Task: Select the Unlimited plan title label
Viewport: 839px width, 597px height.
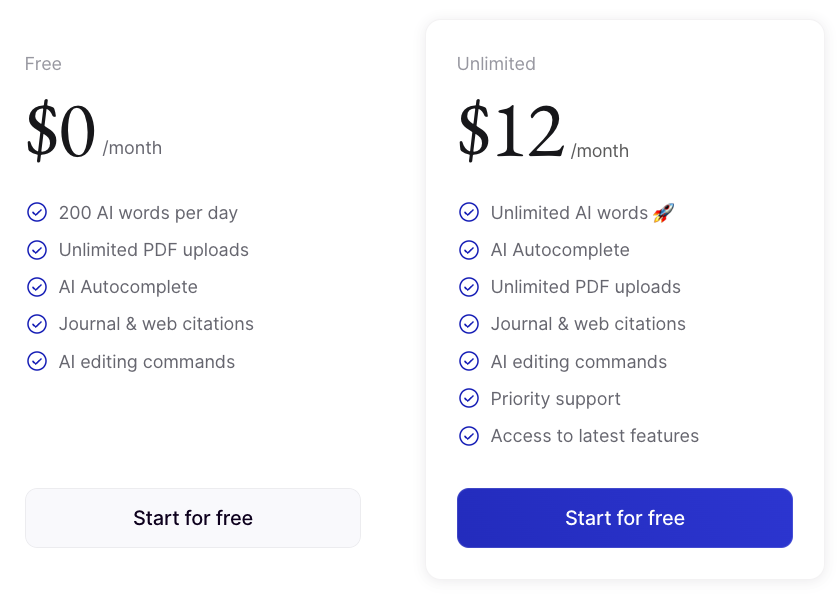Action: (x=496, y=64)
